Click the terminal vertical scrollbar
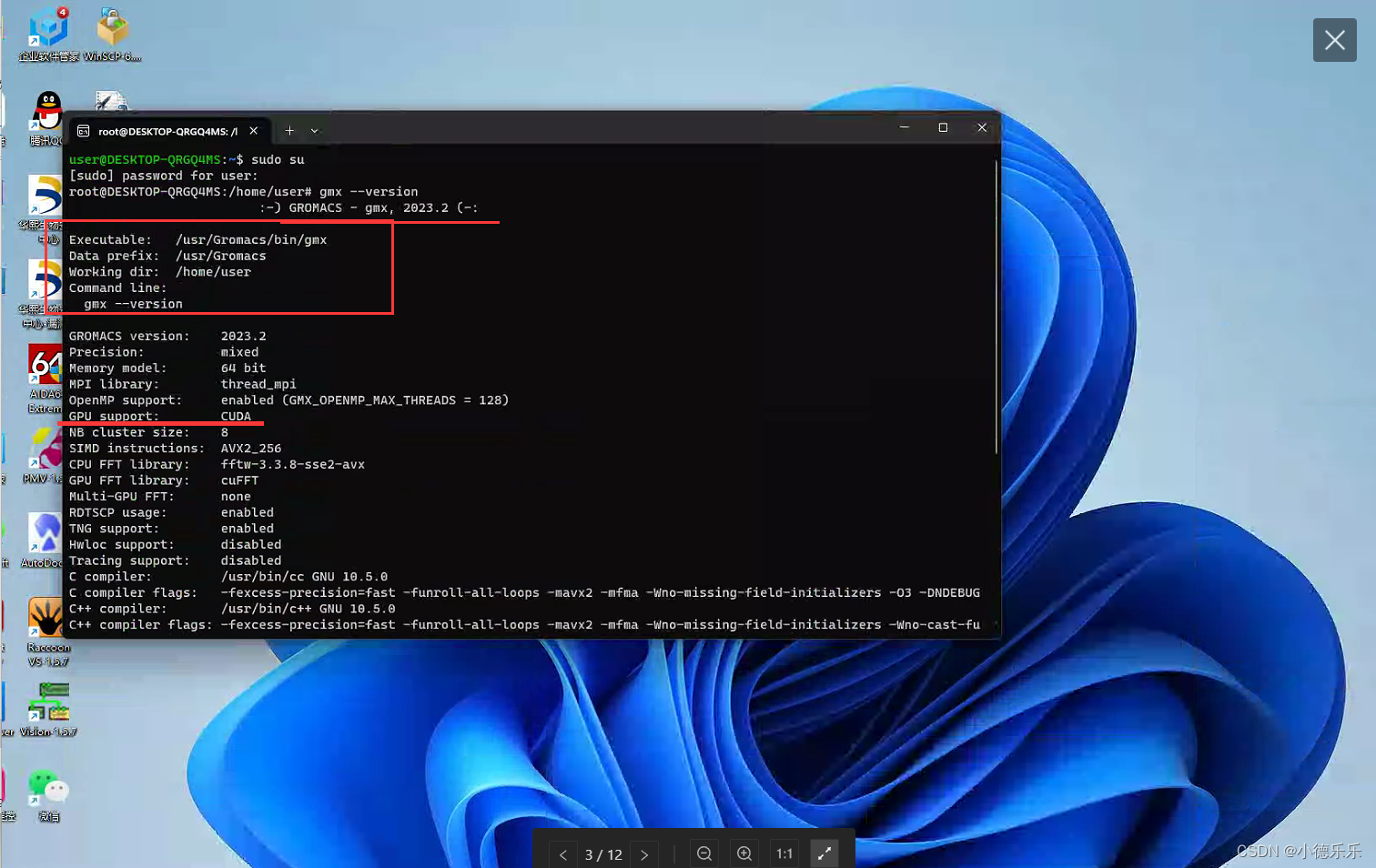This screenshot has height=868, width=1376. [x=997, y=306]
